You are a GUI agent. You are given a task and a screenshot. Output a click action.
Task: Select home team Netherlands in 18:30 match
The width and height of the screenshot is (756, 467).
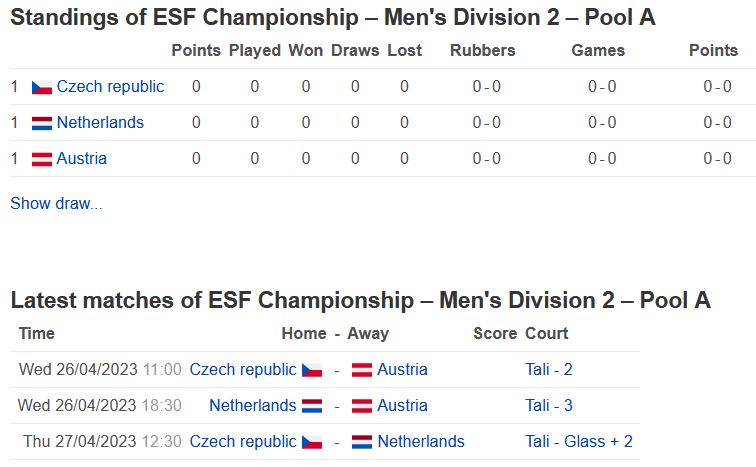(x=253, y=405)
